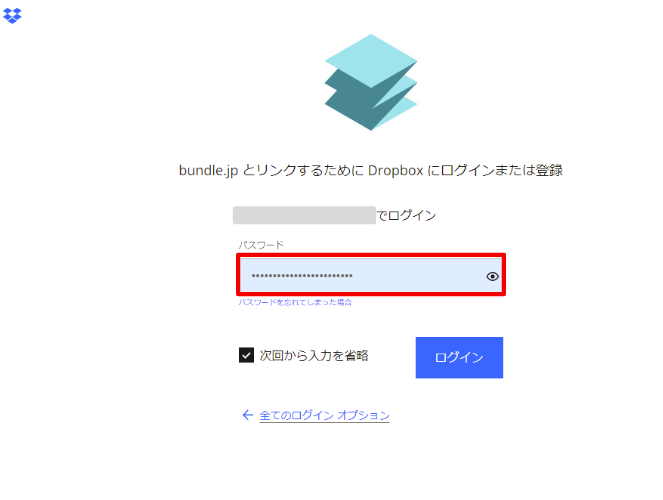Click the back arrow beside 全てのログイン オプション

(x=247, y=415)
